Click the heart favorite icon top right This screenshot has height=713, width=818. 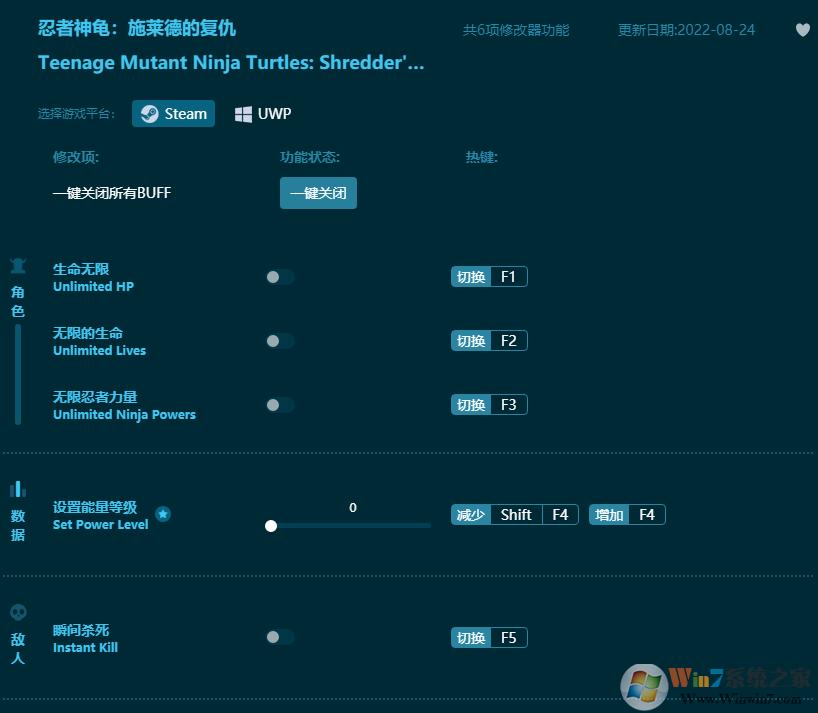[803, 30]
